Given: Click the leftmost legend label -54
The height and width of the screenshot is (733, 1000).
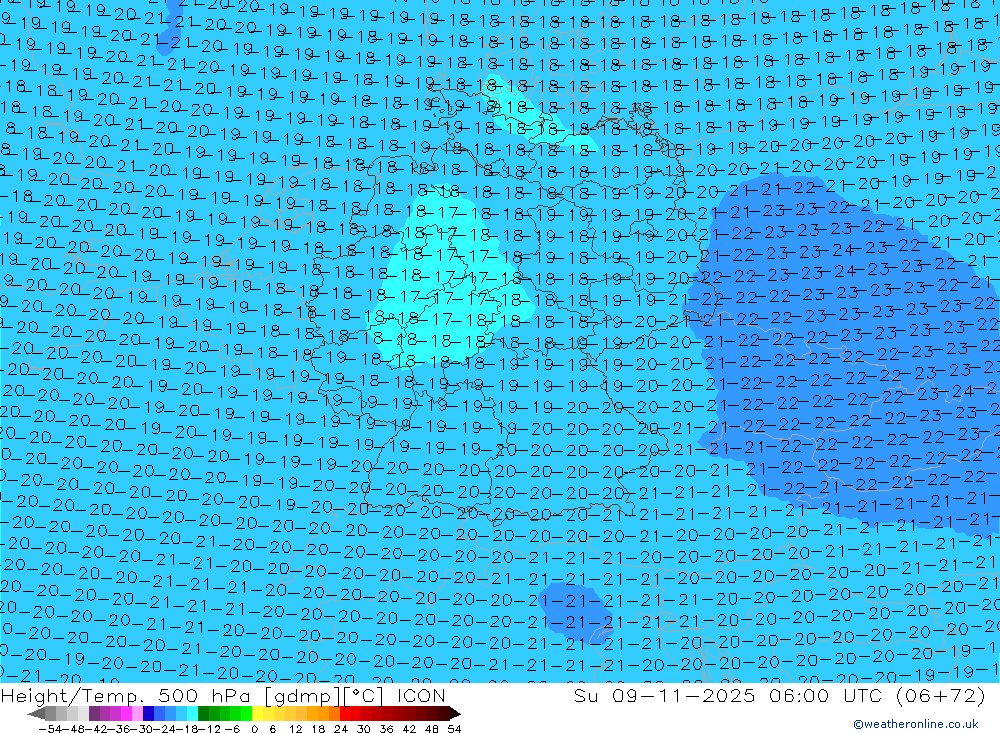Looking at the screenshot, I should 50,729.
